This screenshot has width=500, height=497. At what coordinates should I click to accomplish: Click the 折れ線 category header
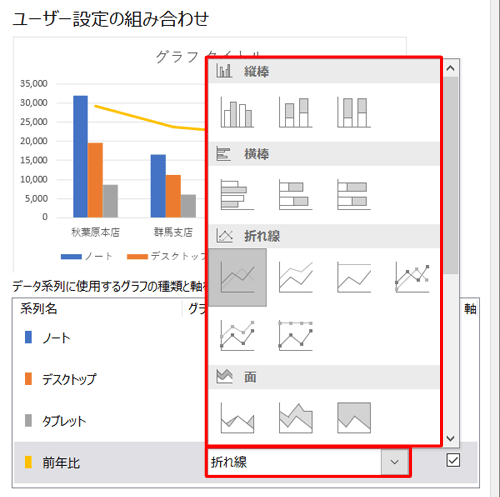(324, 236)
